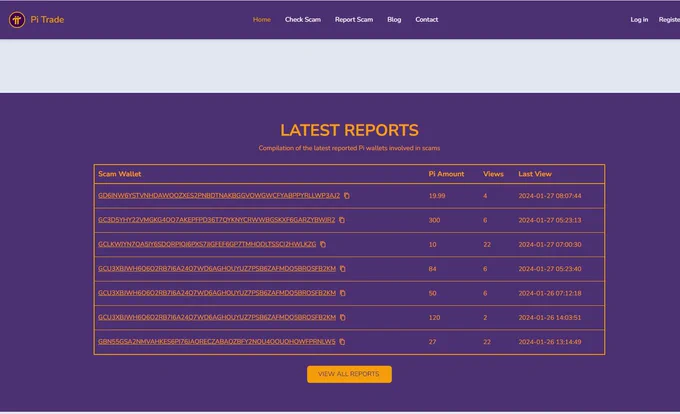Screen dimensions: 680x414
Task: Click the timestamp 2024-01-26 14:03:51
Action: coord(550,317)
